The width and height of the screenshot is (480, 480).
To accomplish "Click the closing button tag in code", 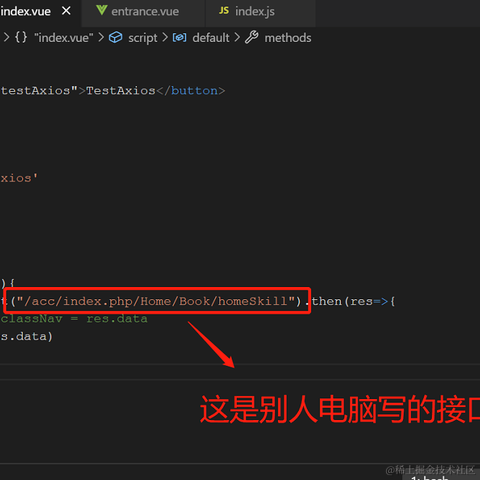I will point(191,91).
